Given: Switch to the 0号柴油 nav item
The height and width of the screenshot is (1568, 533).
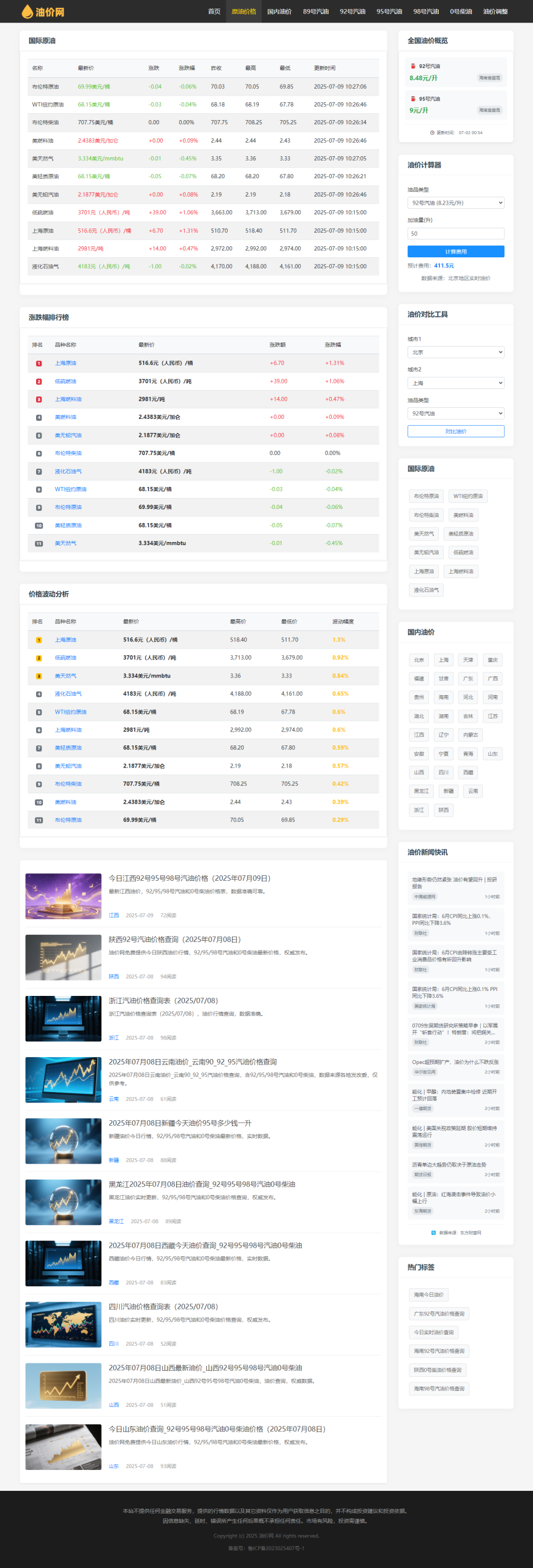Looking at the screenshot, I should (x=461, y=12).
